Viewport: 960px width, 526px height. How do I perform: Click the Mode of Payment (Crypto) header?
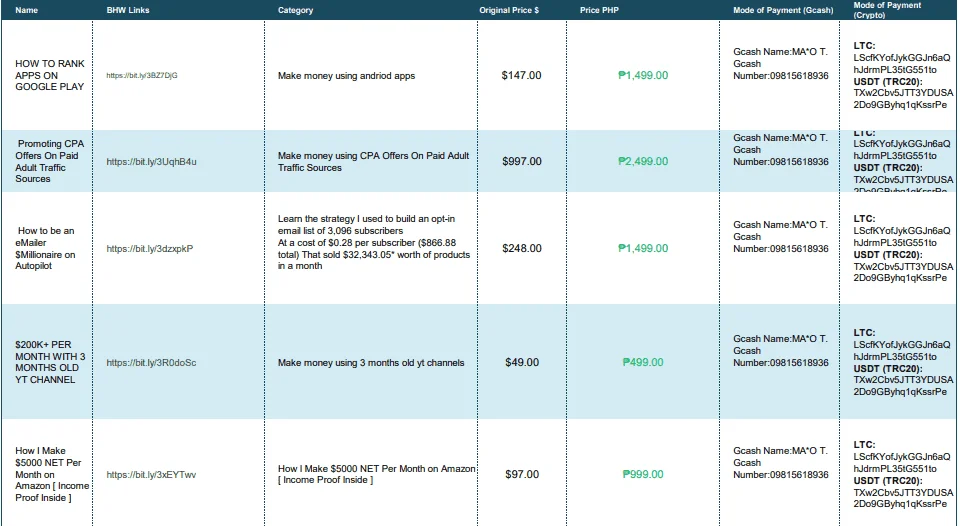(x=887, y=10)
